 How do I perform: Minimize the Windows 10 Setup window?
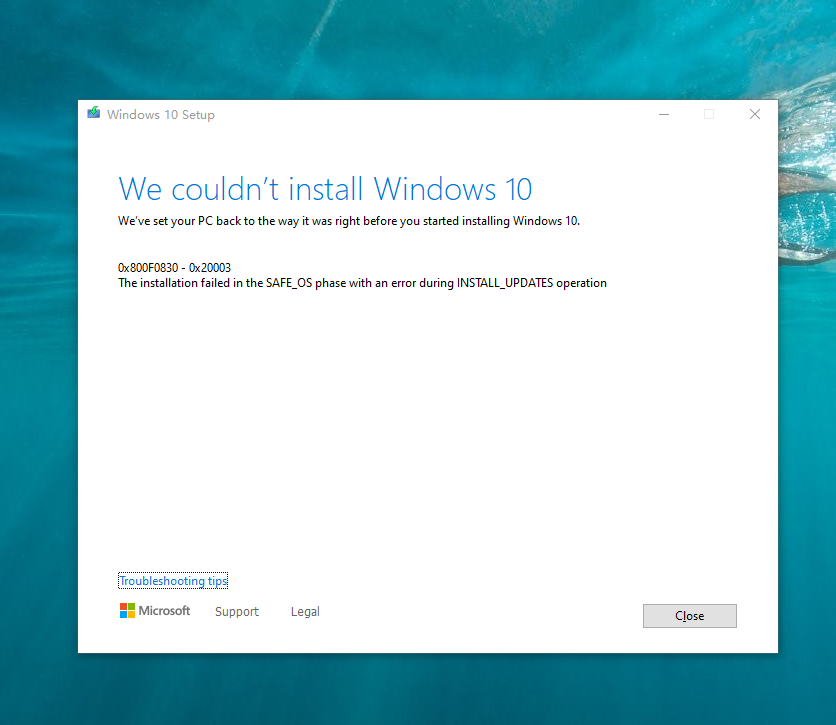click(x=664, y=114)
